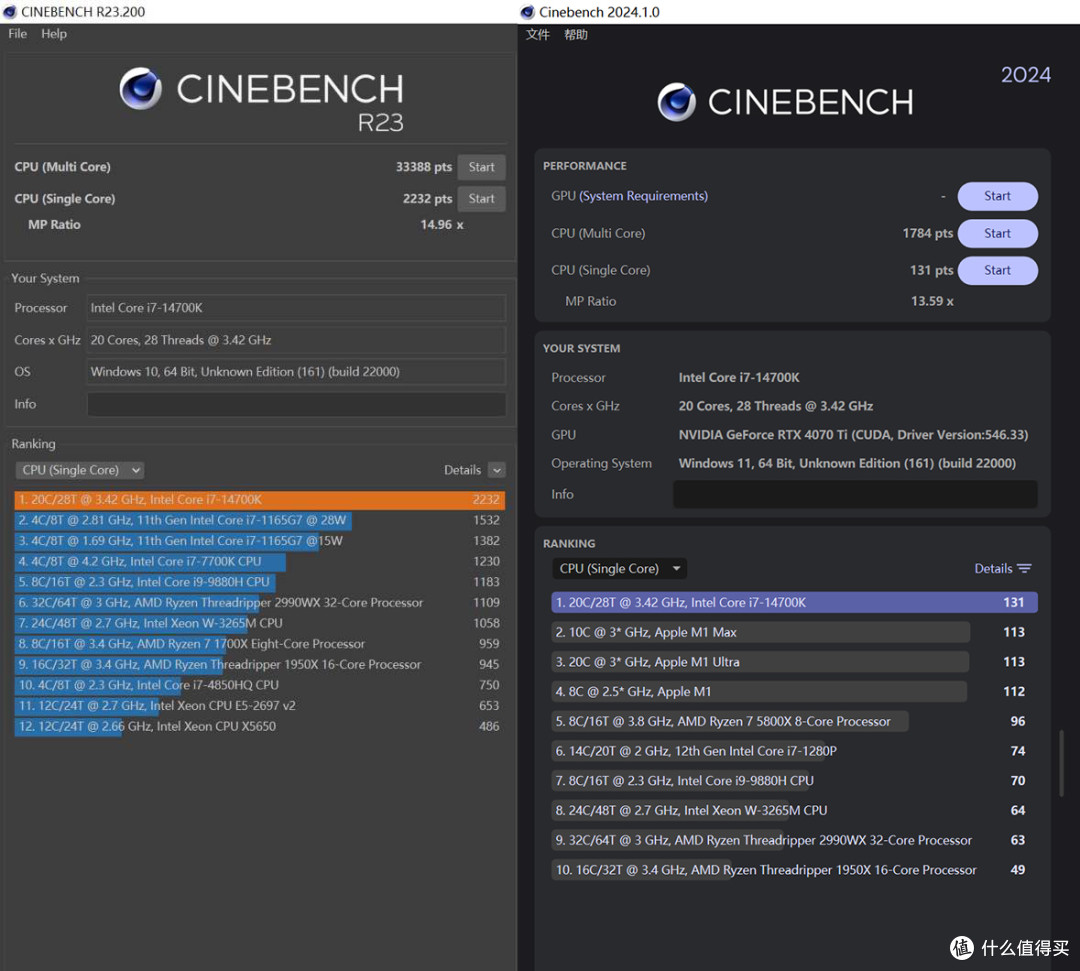Select 2024 ranking row i7-1280P
This screenshot has height=971, width=1080.
pyautogui.click(x=794, y=751)
